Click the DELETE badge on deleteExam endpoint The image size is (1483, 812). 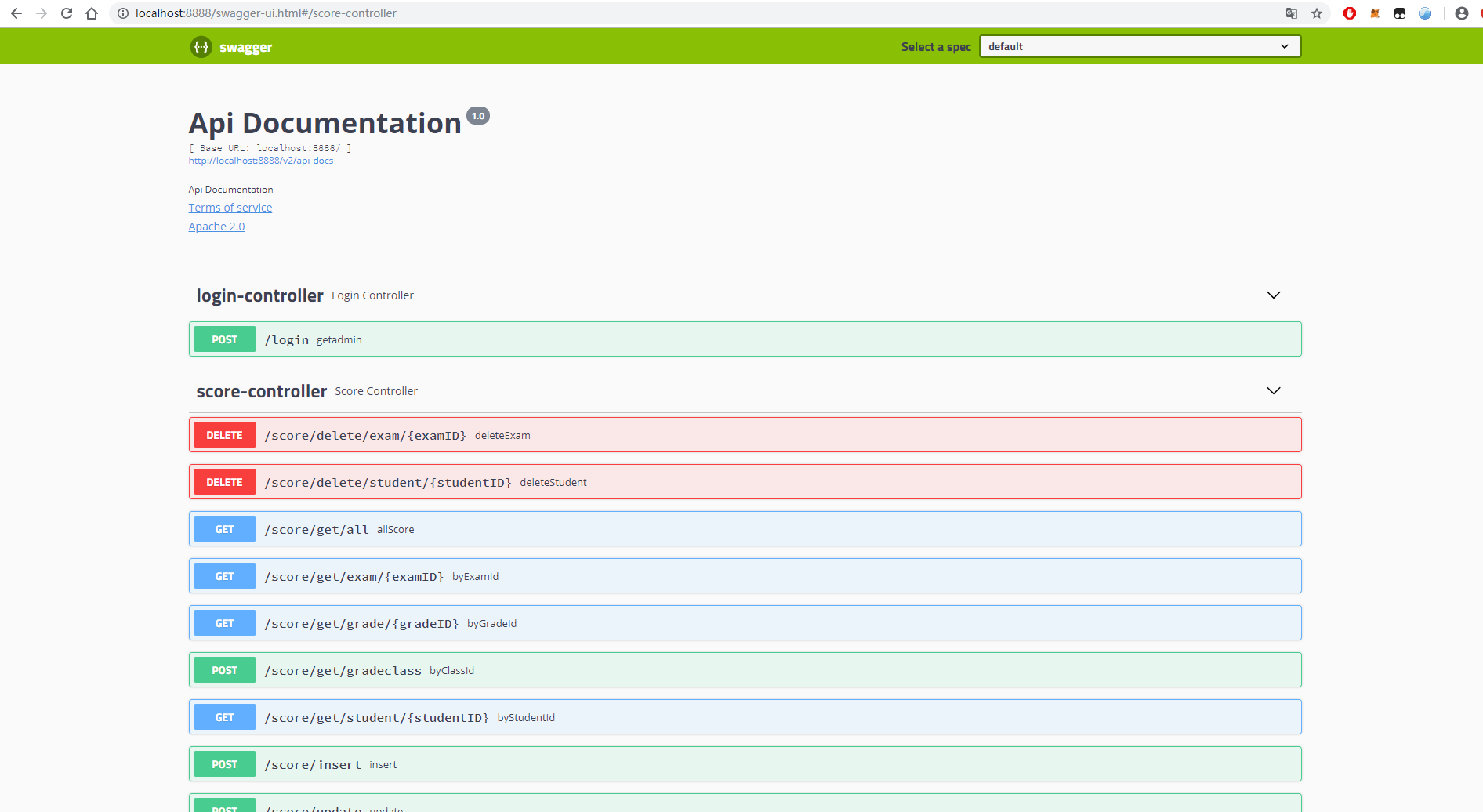pos(224,434)
